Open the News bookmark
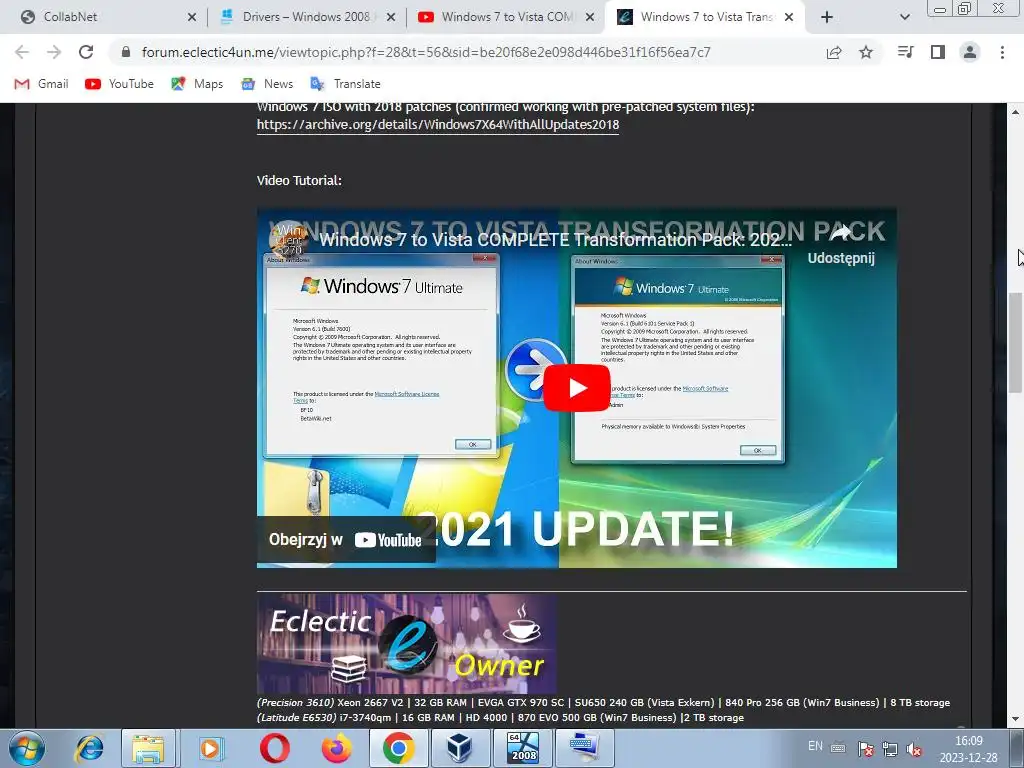 coord(267,84)
